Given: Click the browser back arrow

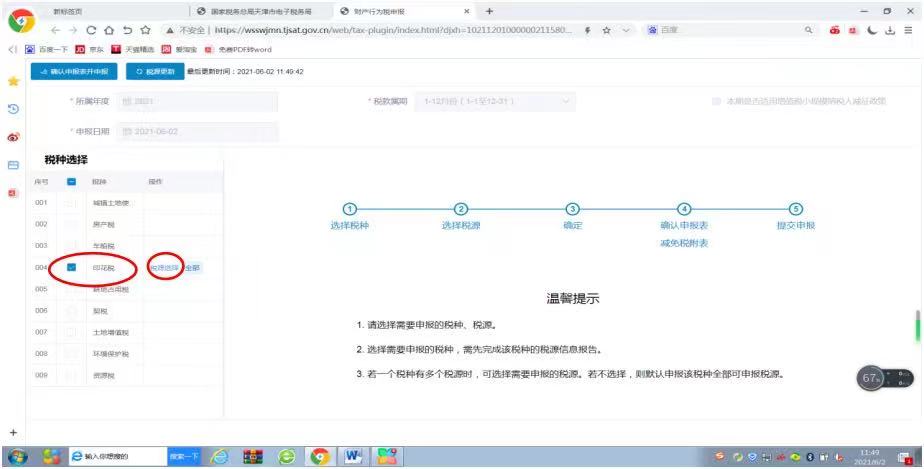Looking at the screenshot, I should pos(55,30).
